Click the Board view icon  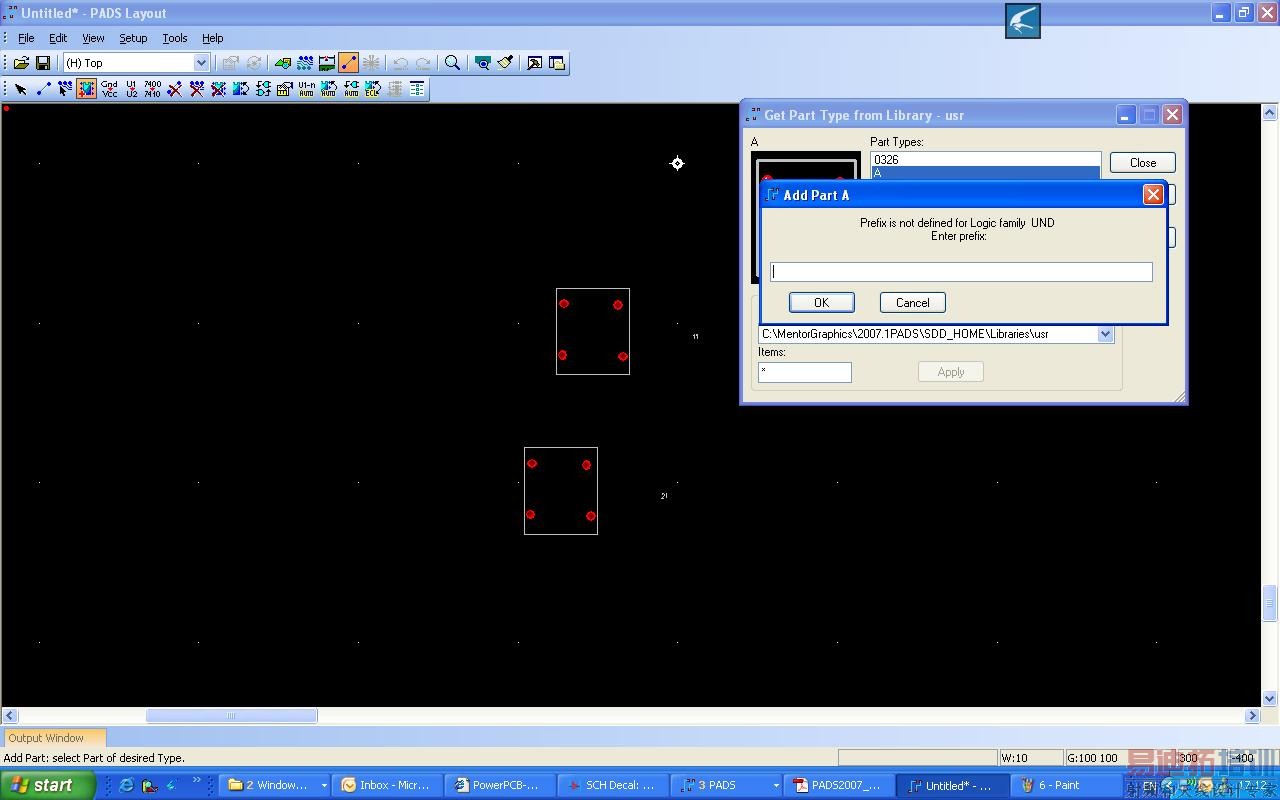pyautogui.click(x=482, y=63)
